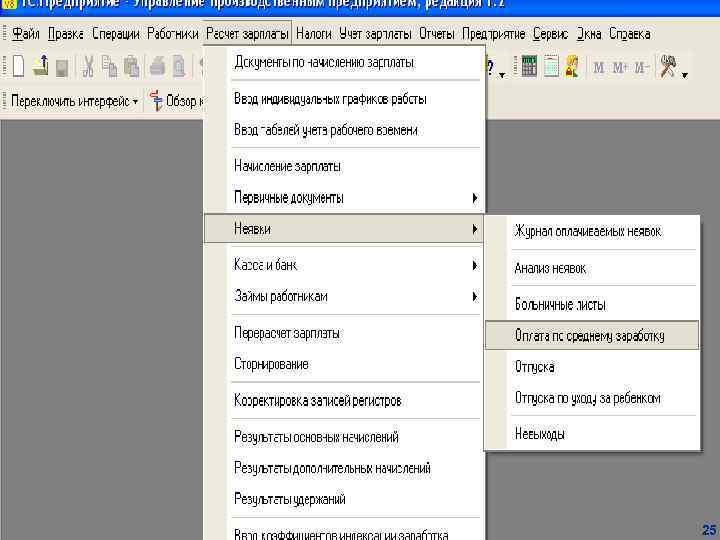Open the Отчеты menu

(x=437, y=34)
